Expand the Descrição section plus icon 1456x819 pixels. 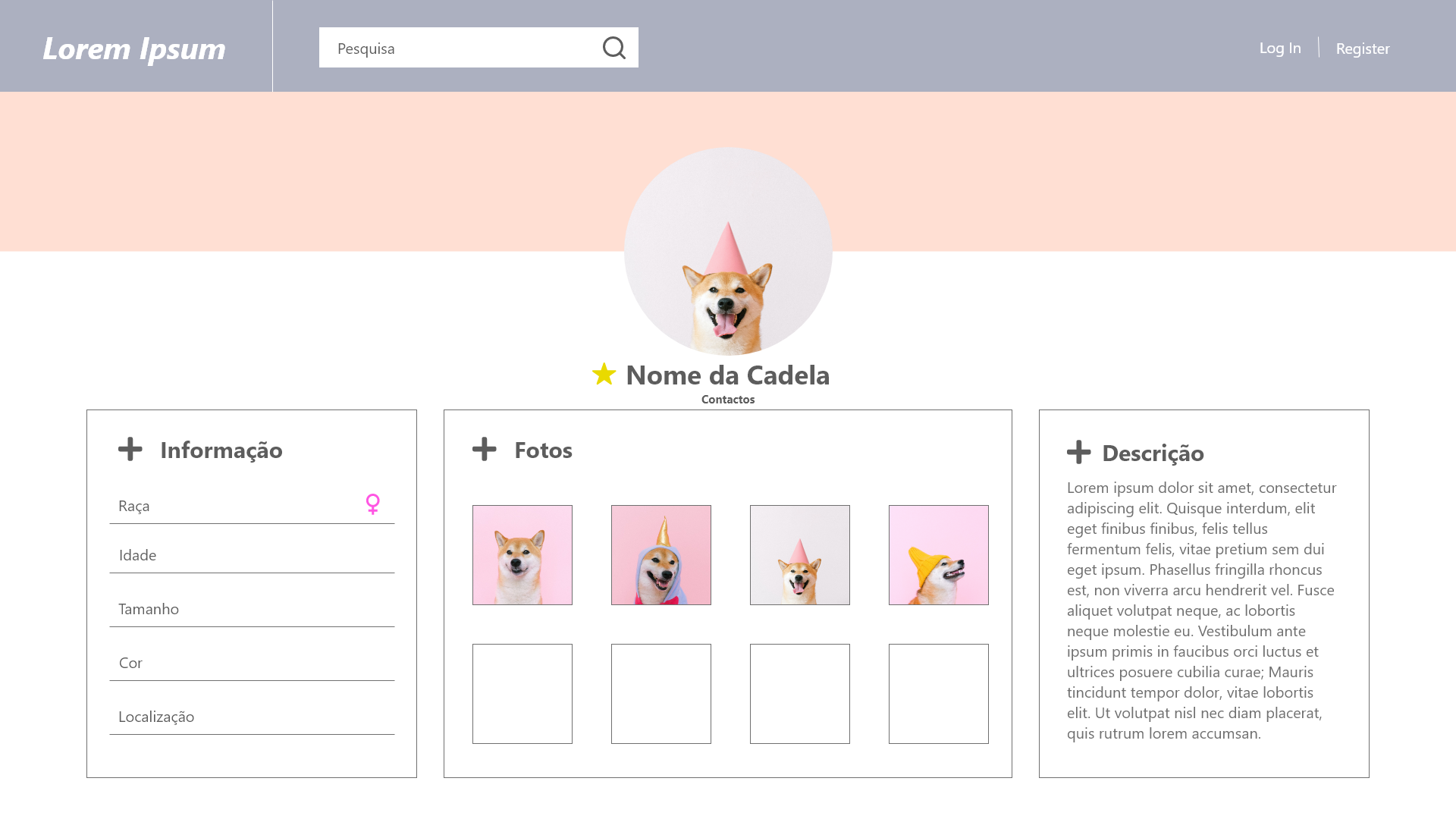point(1079,453)
